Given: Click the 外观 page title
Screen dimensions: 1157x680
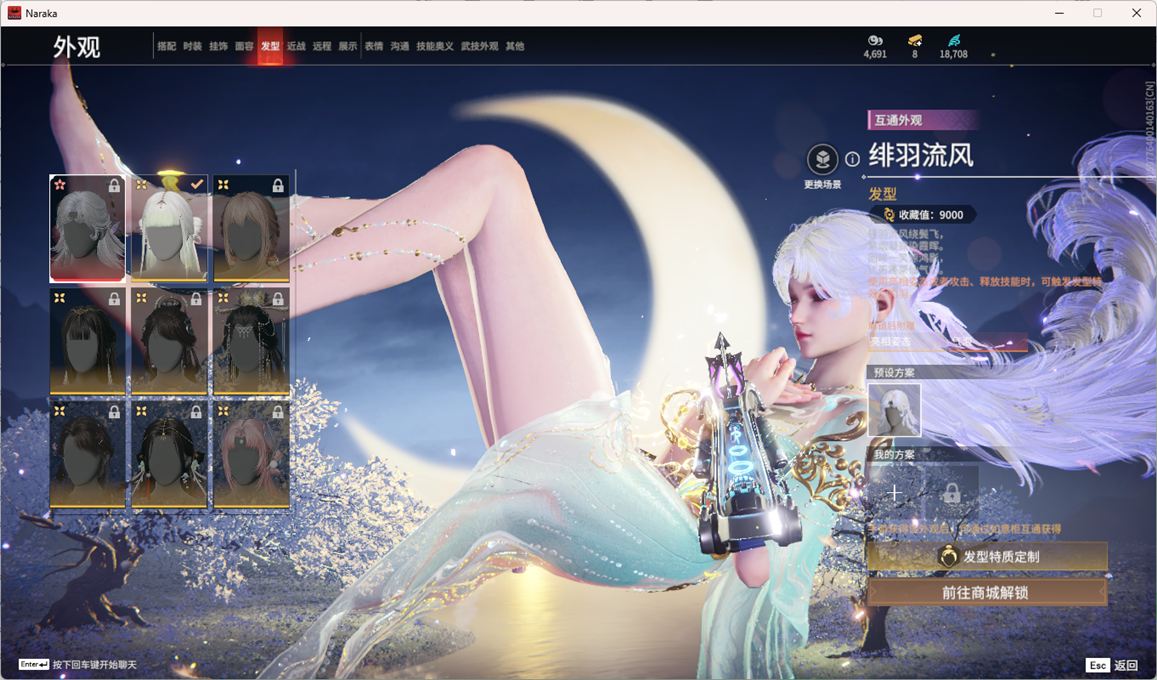Looking at the screenshot, I should (77, 47).
